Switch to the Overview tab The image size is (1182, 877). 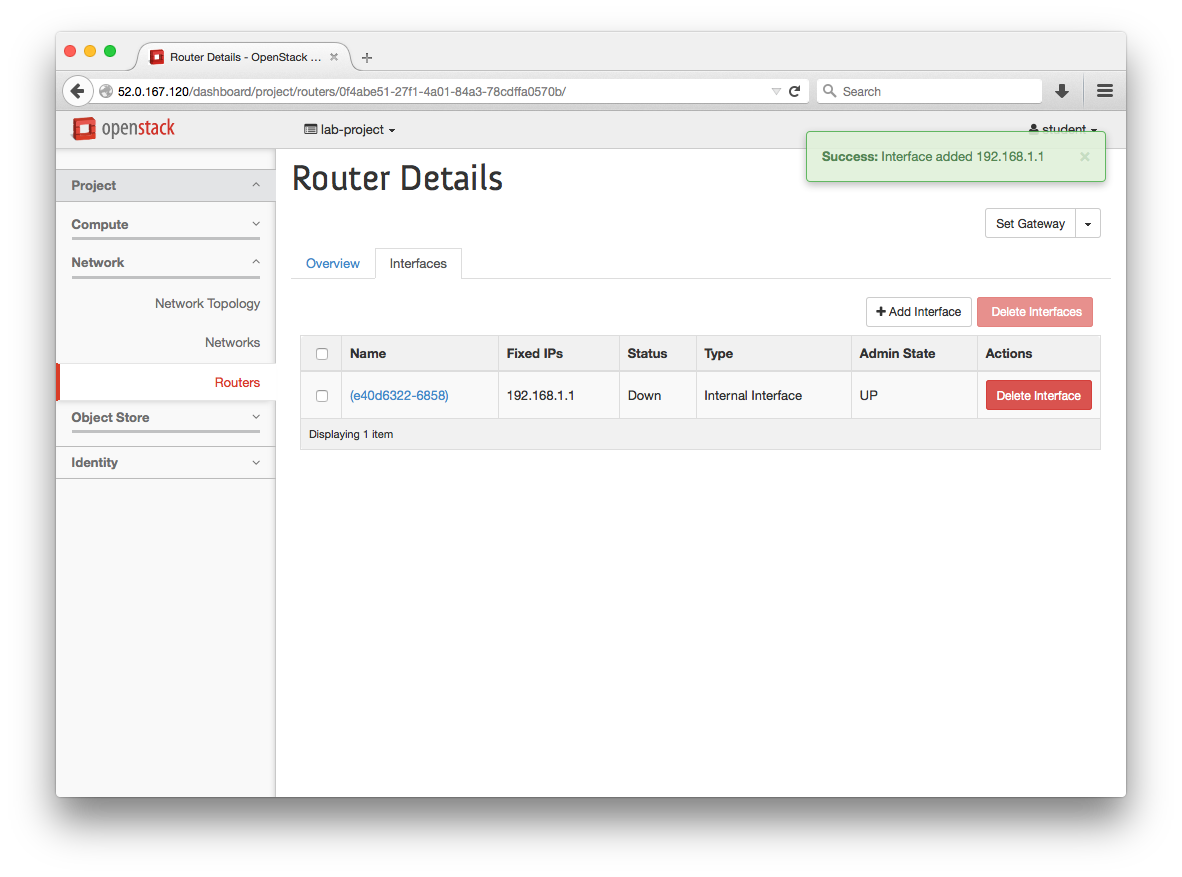333,263
